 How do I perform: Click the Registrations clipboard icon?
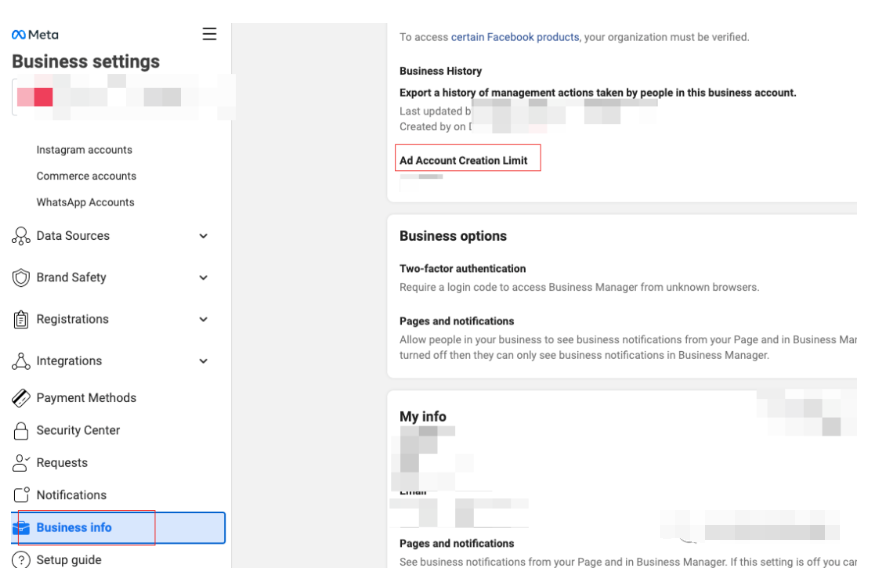tap(21, 320)
